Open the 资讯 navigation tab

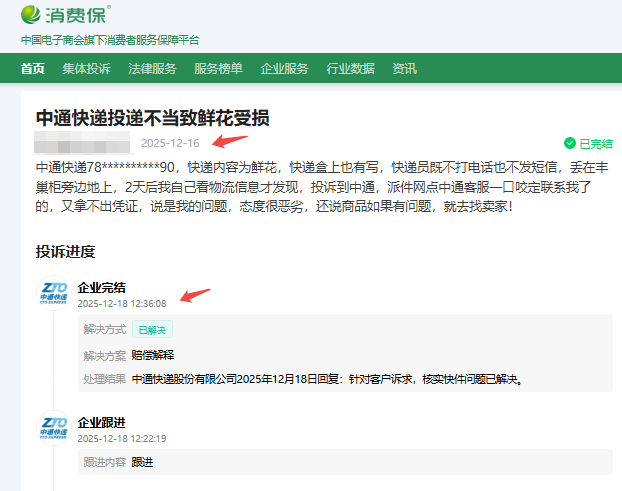tap(404, 69)
